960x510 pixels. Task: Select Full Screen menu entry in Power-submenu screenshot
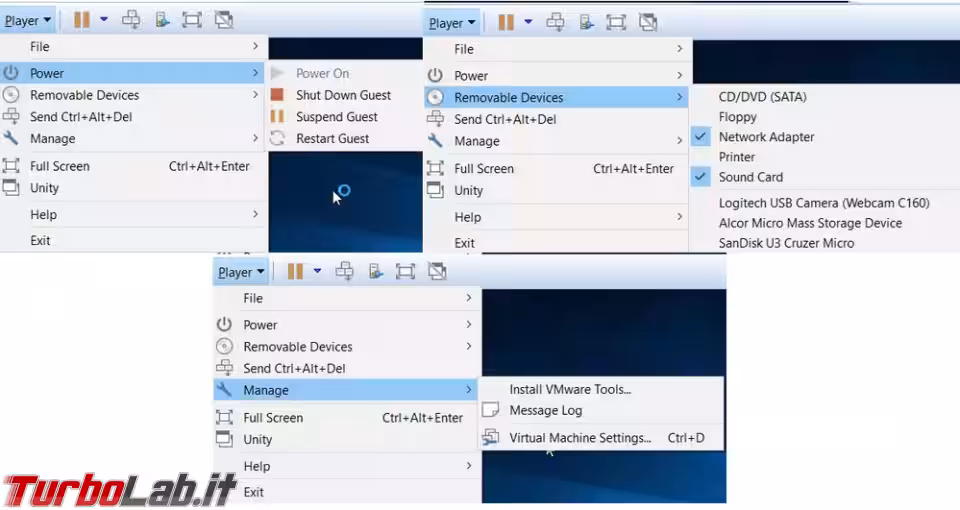pyautogui.click(x=132, y=166)
